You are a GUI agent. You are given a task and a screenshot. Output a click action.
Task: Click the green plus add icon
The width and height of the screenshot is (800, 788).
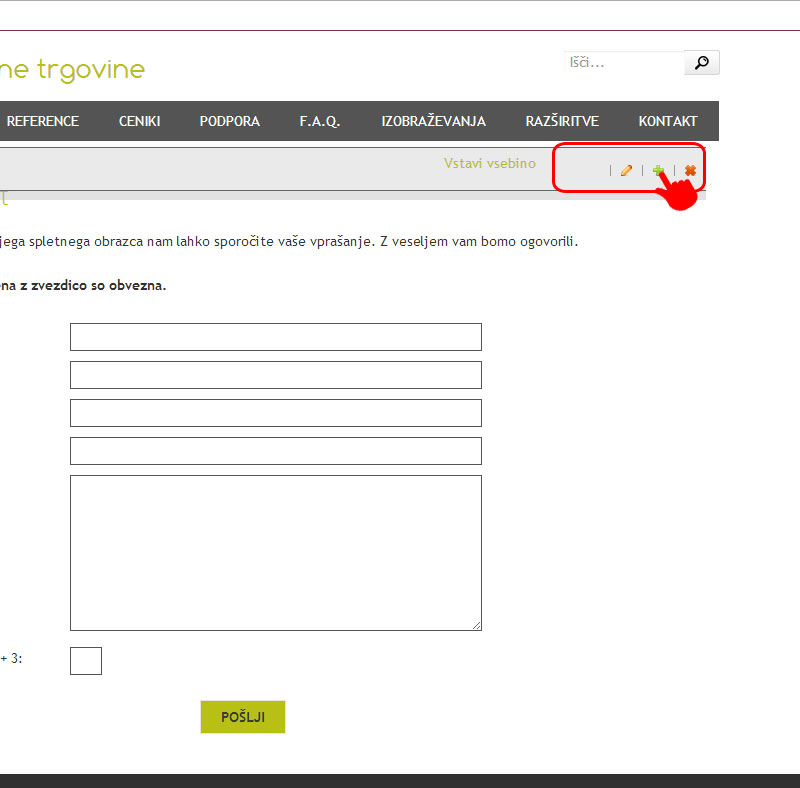658,170
